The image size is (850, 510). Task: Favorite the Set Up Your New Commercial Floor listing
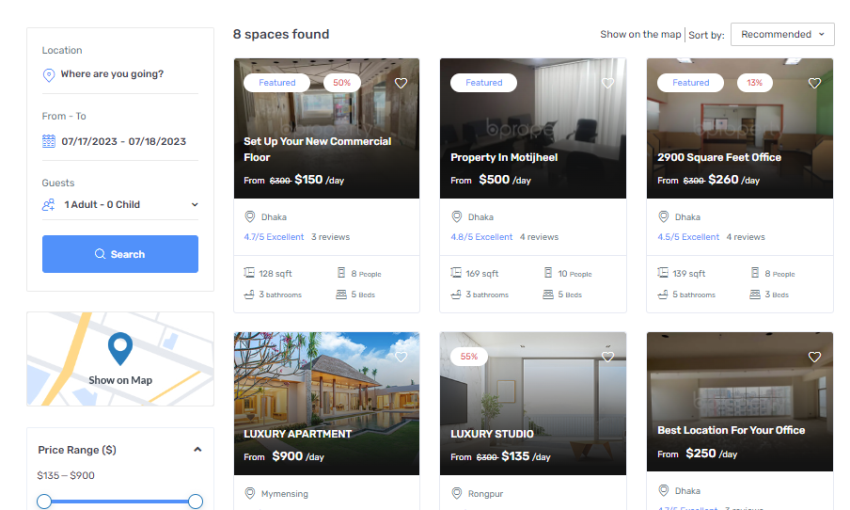point(401,83)
